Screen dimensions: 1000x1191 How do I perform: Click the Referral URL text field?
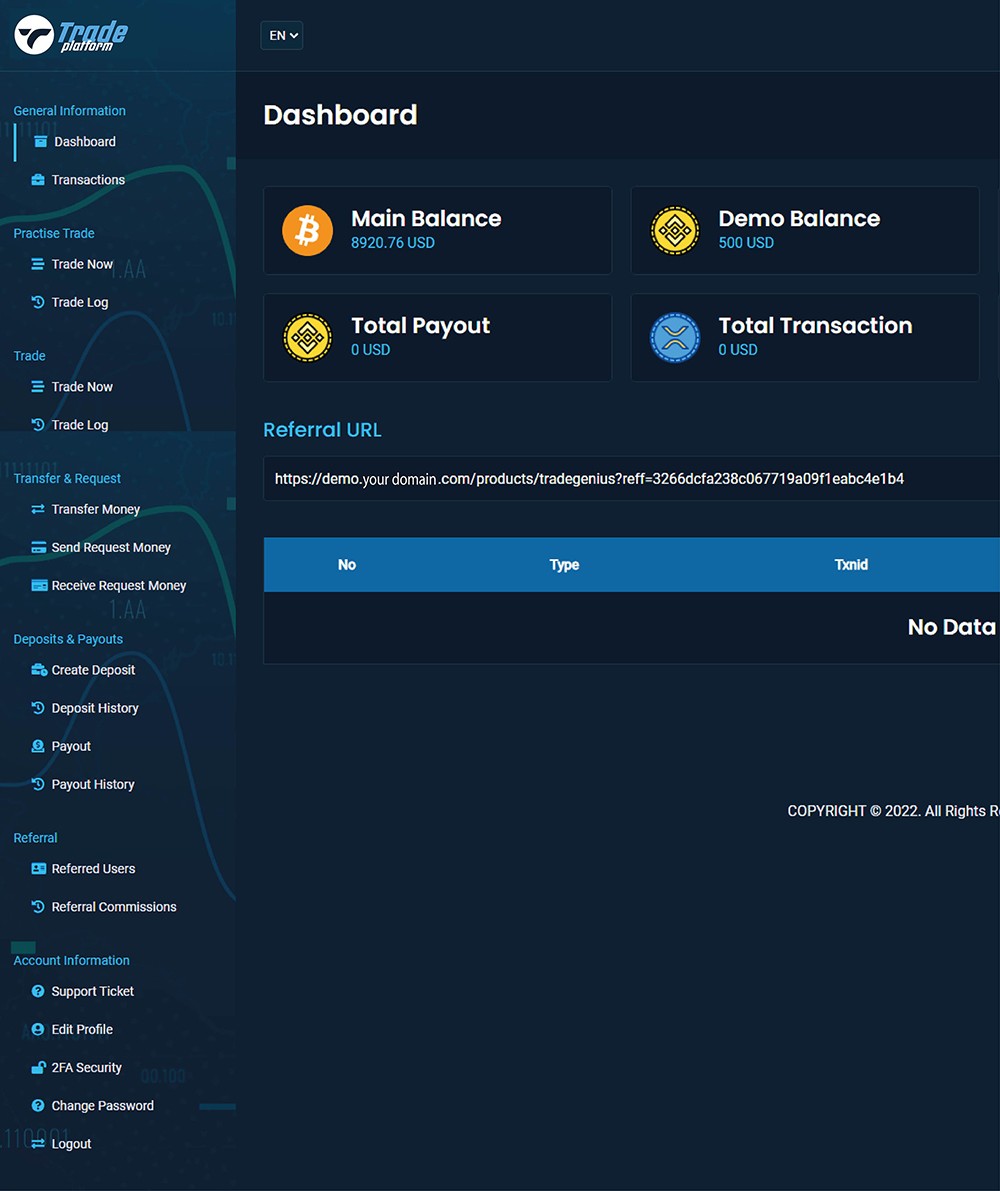pyautogui.click(x=630, y=479)
